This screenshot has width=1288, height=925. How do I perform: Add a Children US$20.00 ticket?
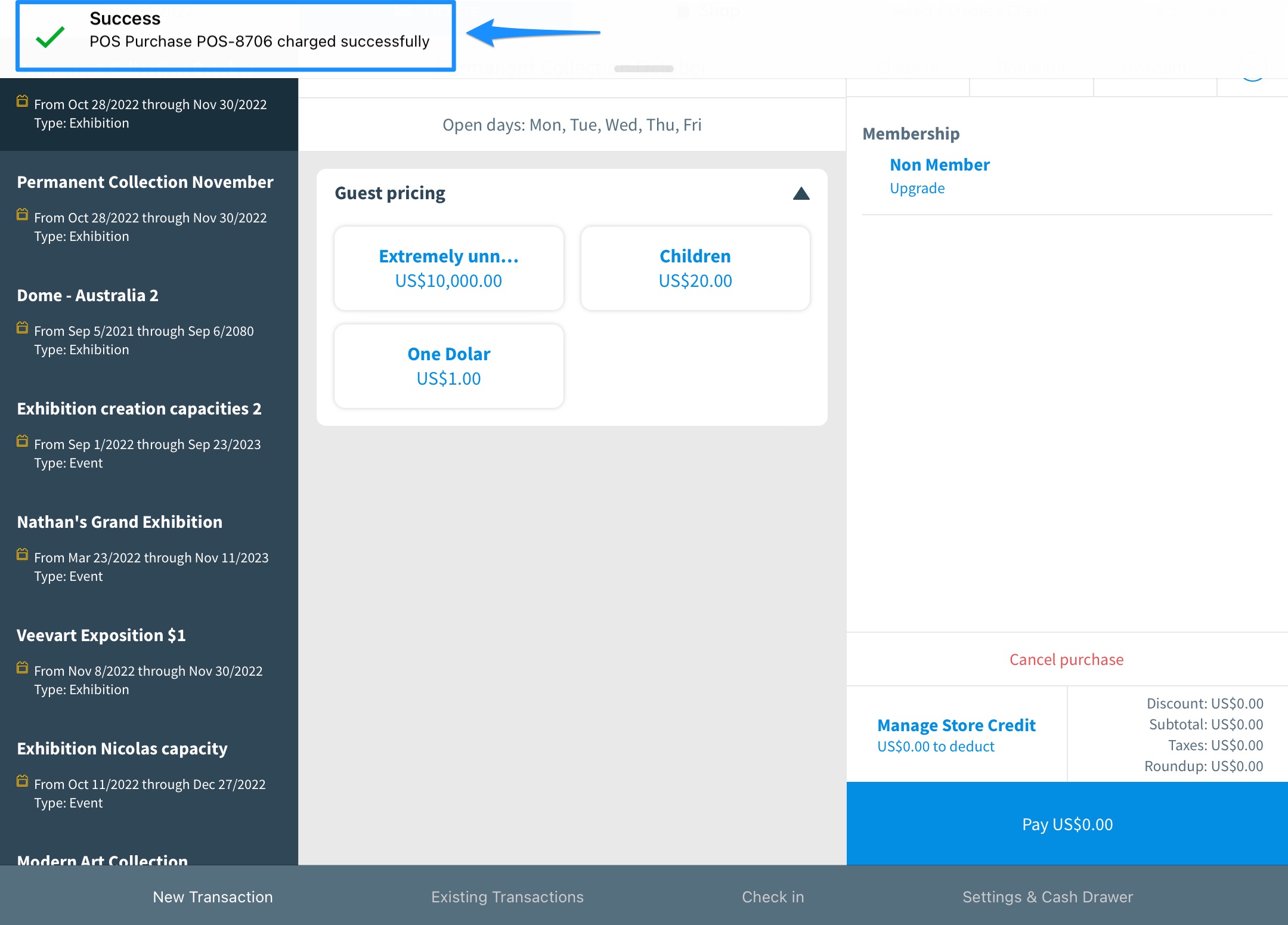695,268
